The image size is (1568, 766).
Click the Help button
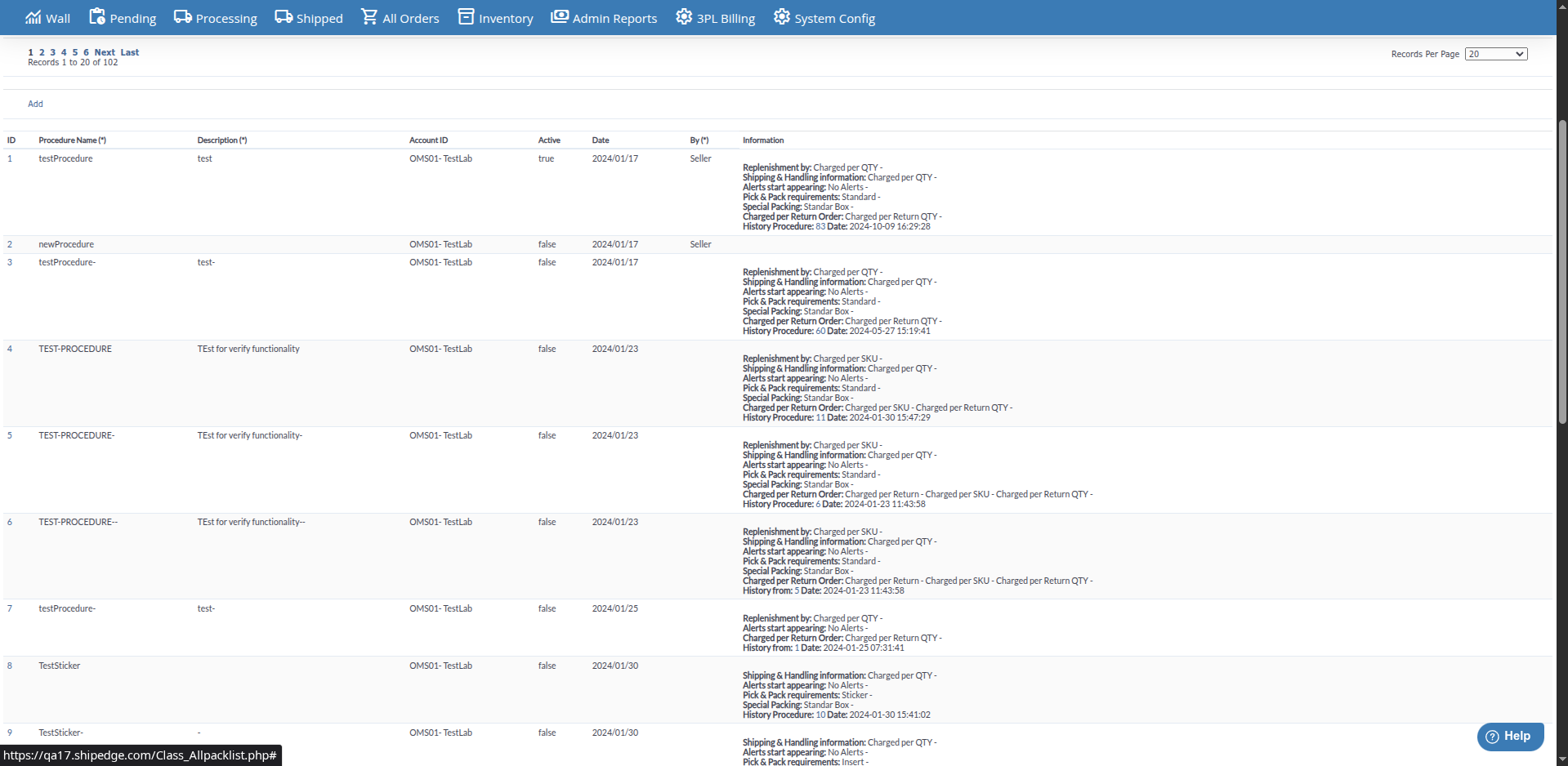[1509, 736]
